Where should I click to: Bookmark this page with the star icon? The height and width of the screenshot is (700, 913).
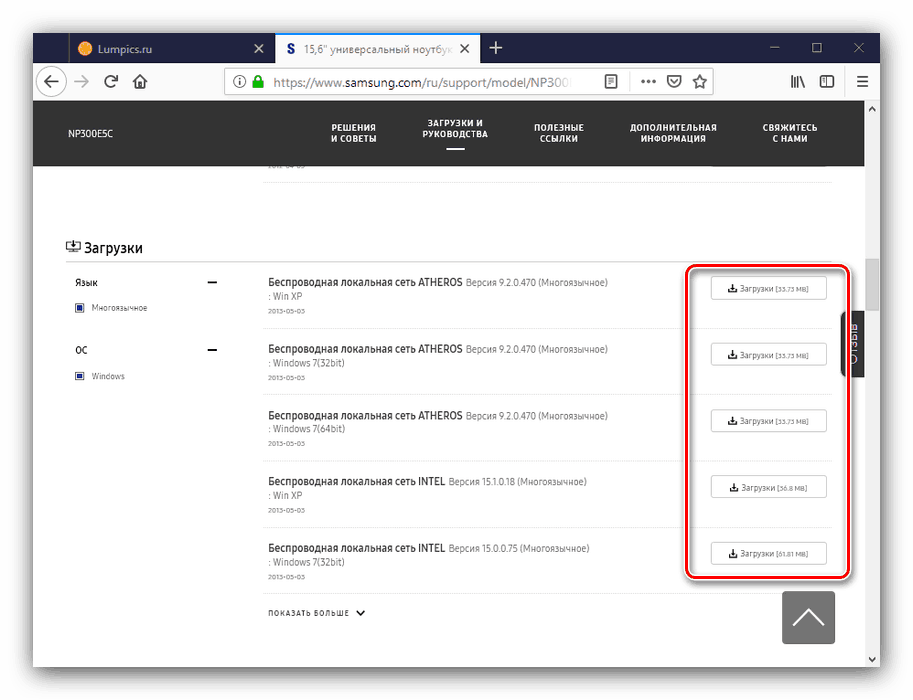point(700,82)
